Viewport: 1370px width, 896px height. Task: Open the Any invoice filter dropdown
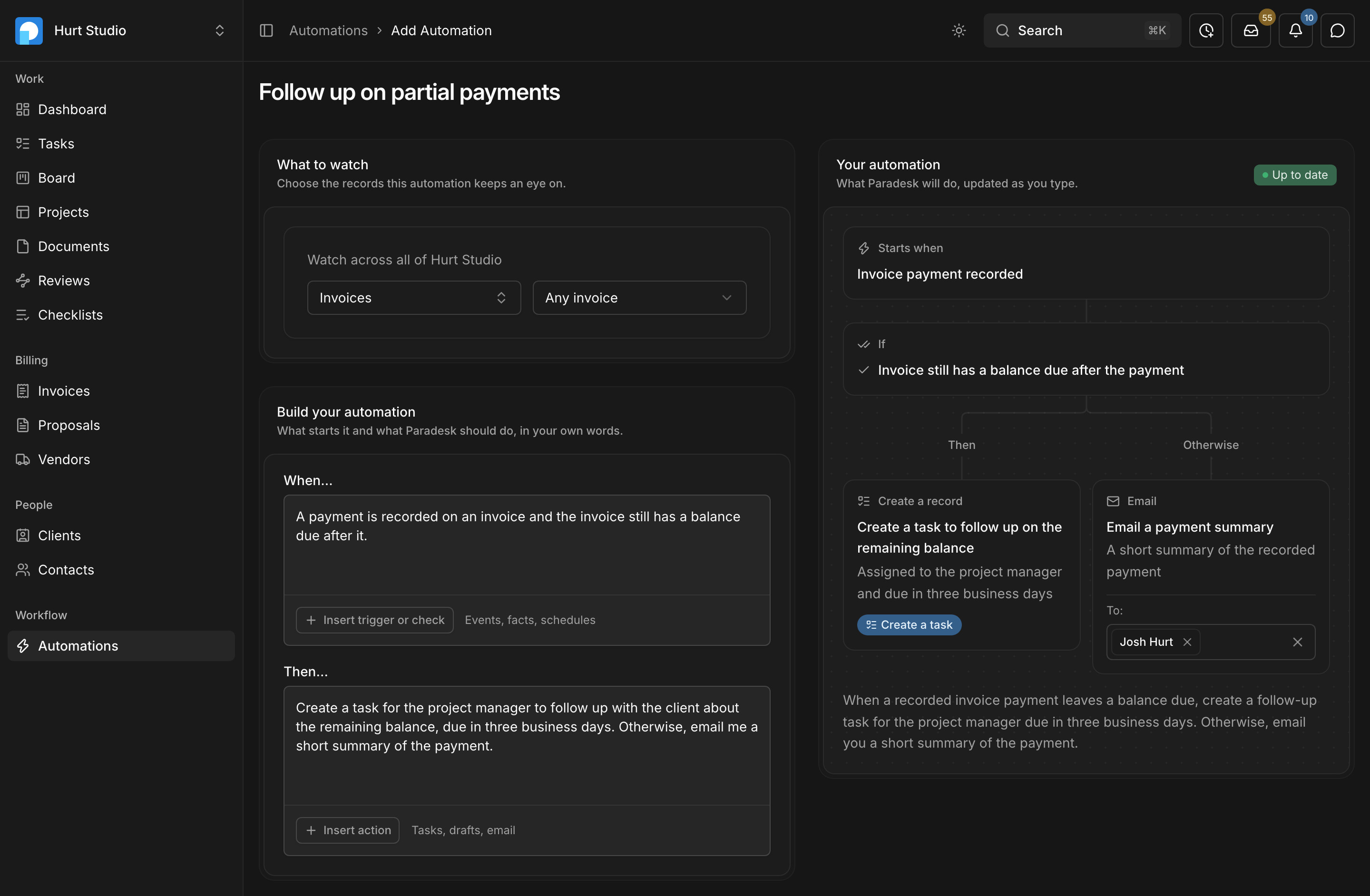(x=639, y=298)
